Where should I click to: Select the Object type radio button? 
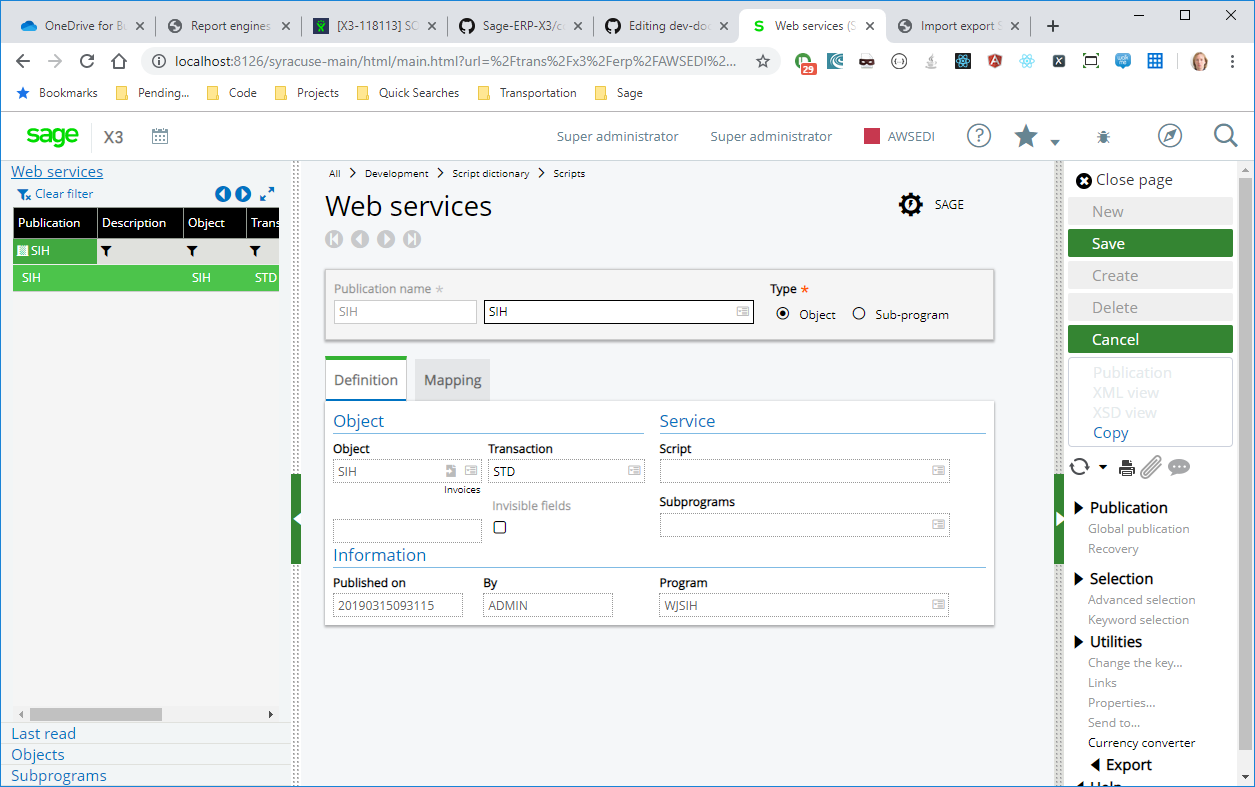[x=783, y=314]
